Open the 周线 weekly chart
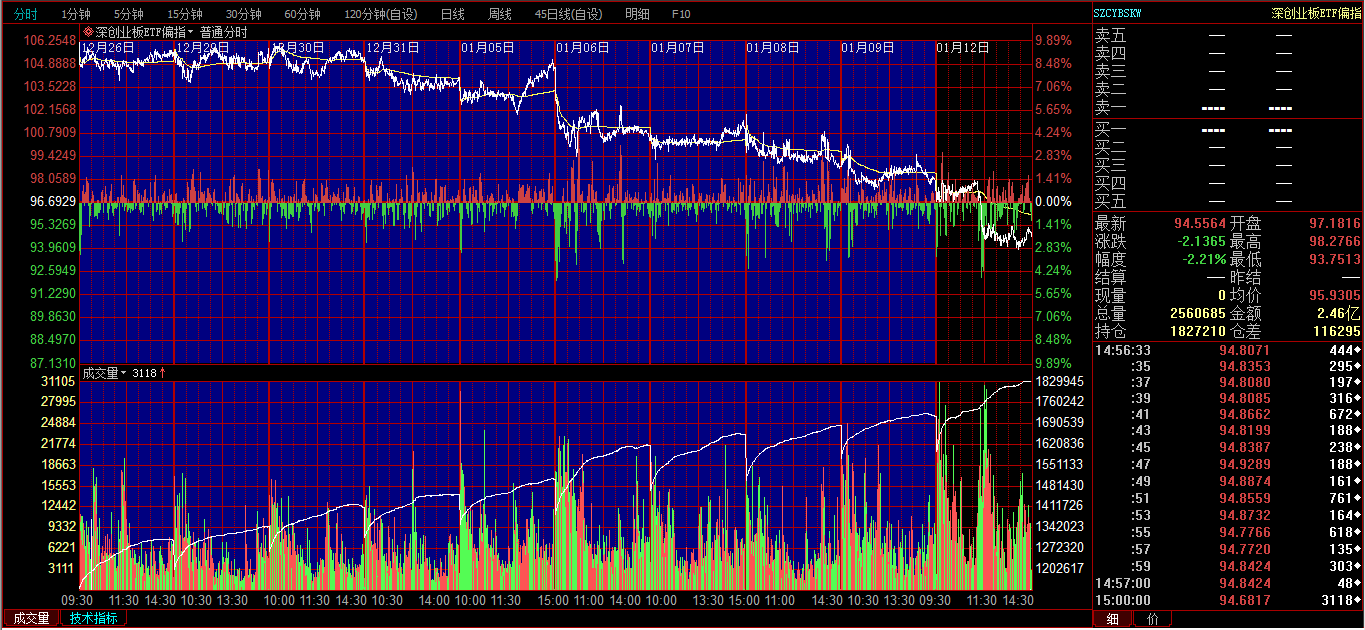1365x630 pixels. click(x=499, y=14)
